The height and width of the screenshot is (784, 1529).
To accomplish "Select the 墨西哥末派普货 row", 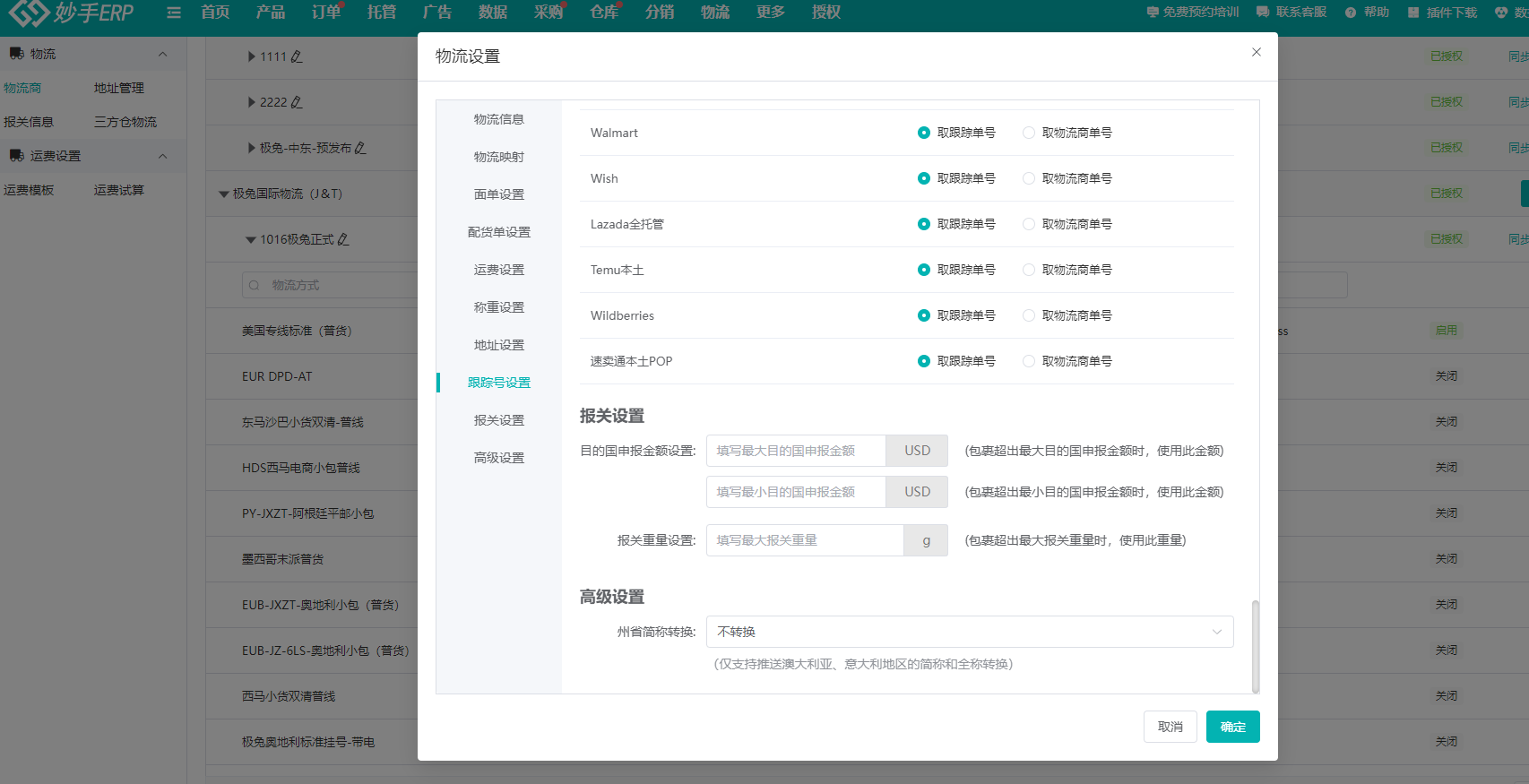I will 282,559.
